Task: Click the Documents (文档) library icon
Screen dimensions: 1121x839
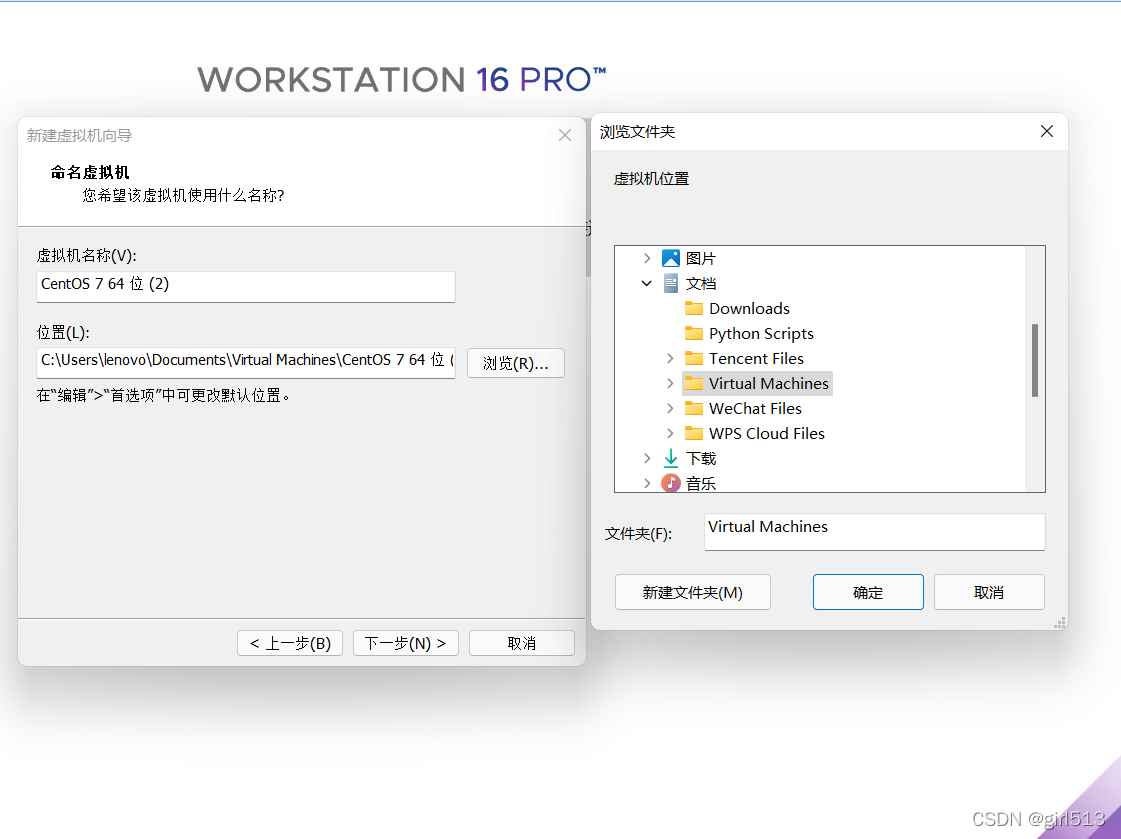Action: (671, 284)
